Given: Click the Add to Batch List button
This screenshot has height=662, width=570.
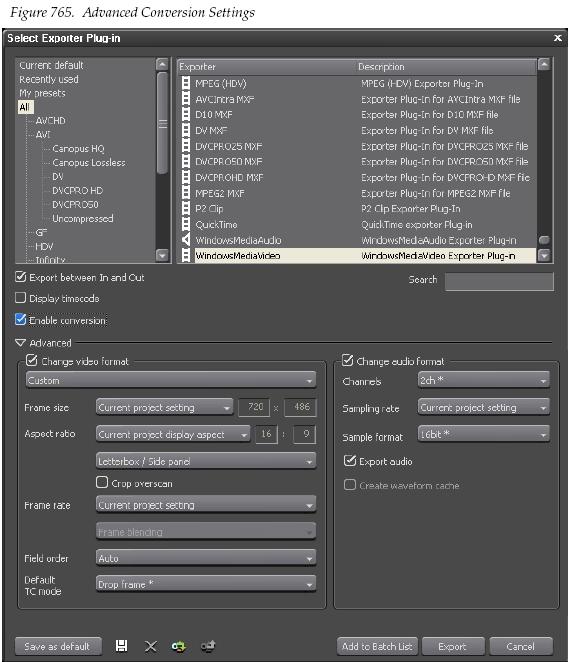Looking at the screenshot, I should tap(377, 646).
